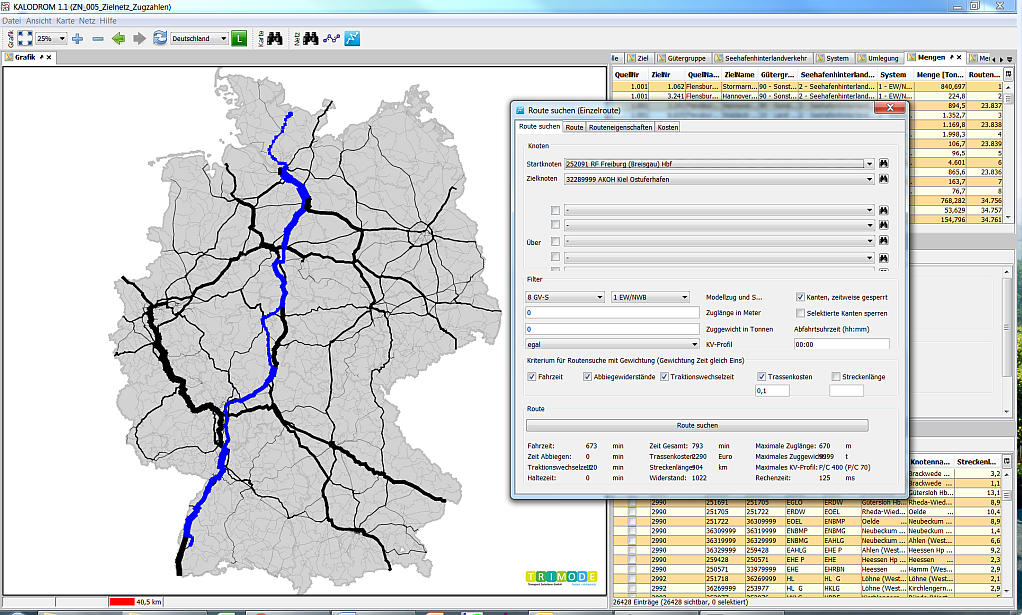
Task: Close the Mengen tab with its x
Action: point(959,57)
